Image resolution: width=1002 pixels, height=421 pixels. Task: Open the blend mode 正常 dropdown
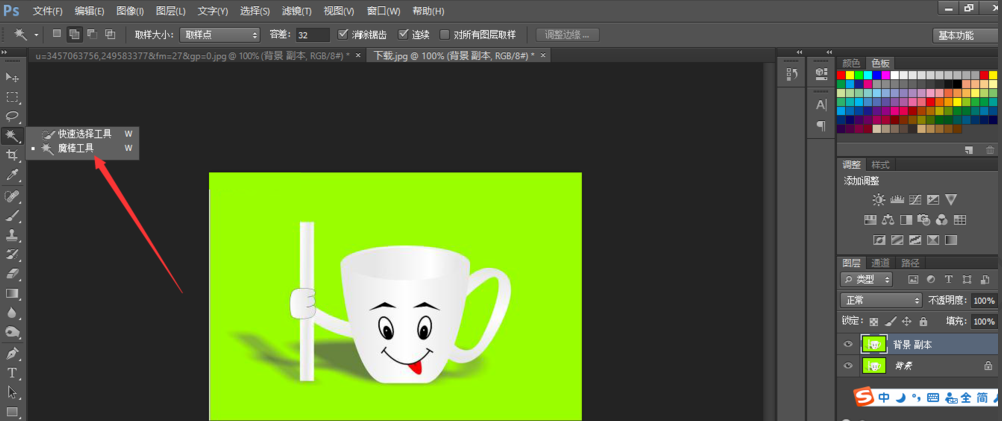(x=881, y=300)
